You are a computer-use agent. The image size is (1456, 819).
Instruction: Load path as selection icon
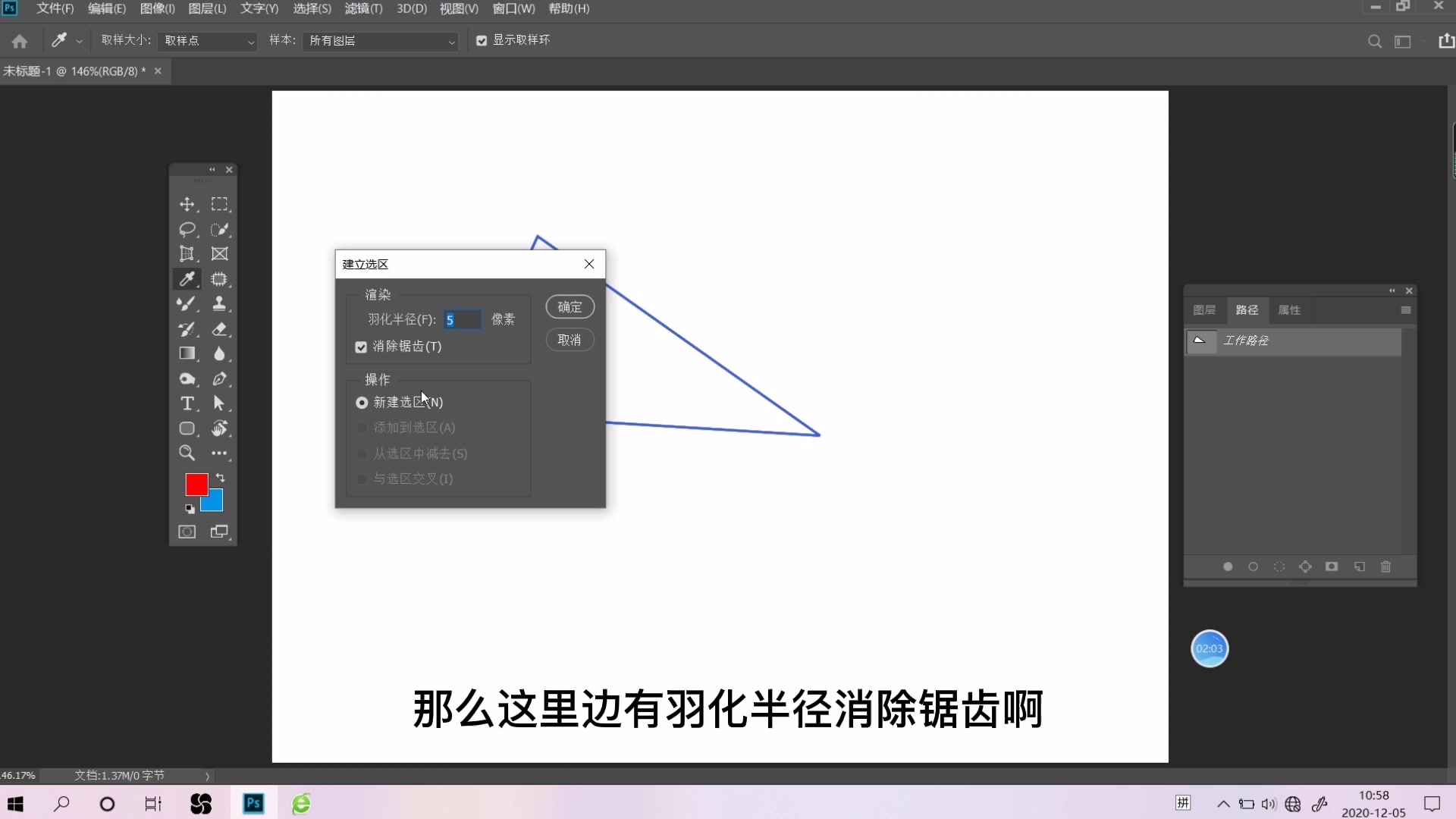[x=1279, y=566]
